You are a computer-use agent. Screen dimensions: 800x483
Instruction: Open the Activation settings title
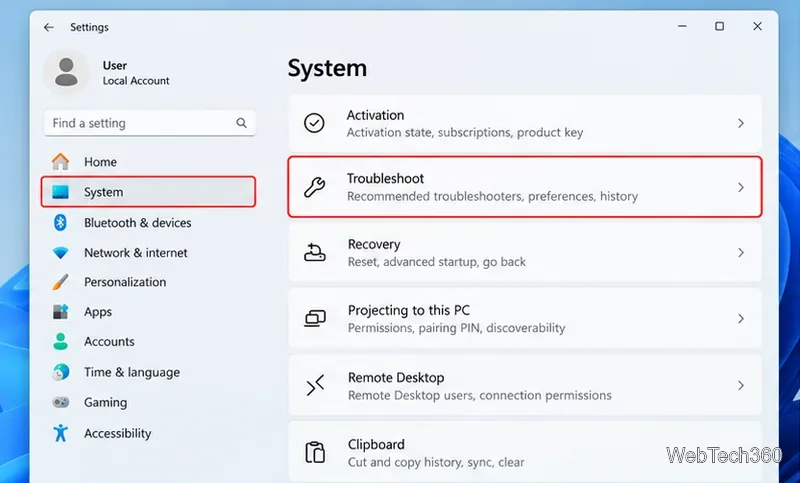(376, 115)
